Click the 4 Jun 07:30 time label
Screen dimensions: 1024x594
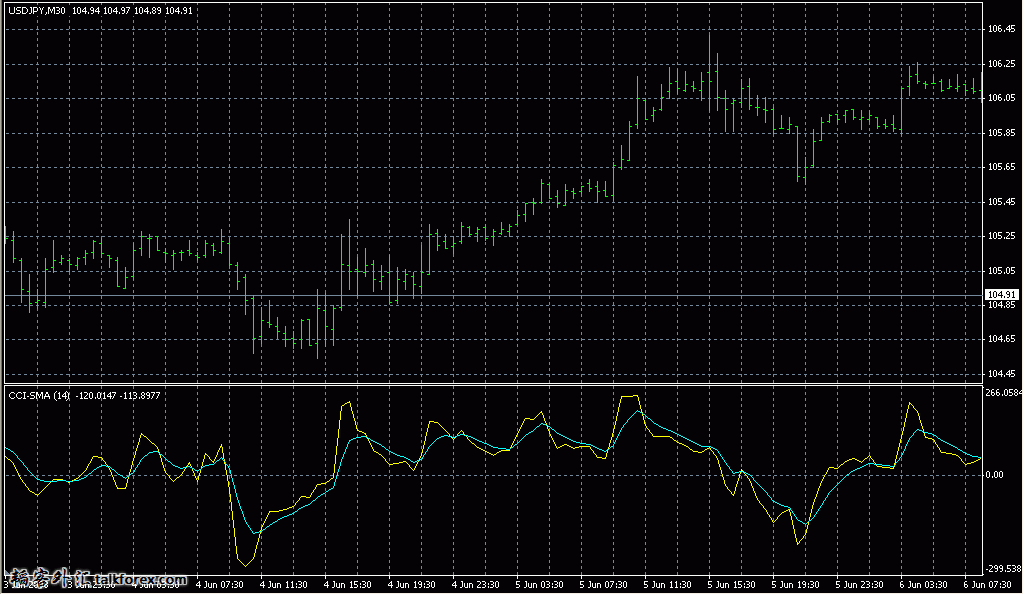click(219, 585)
